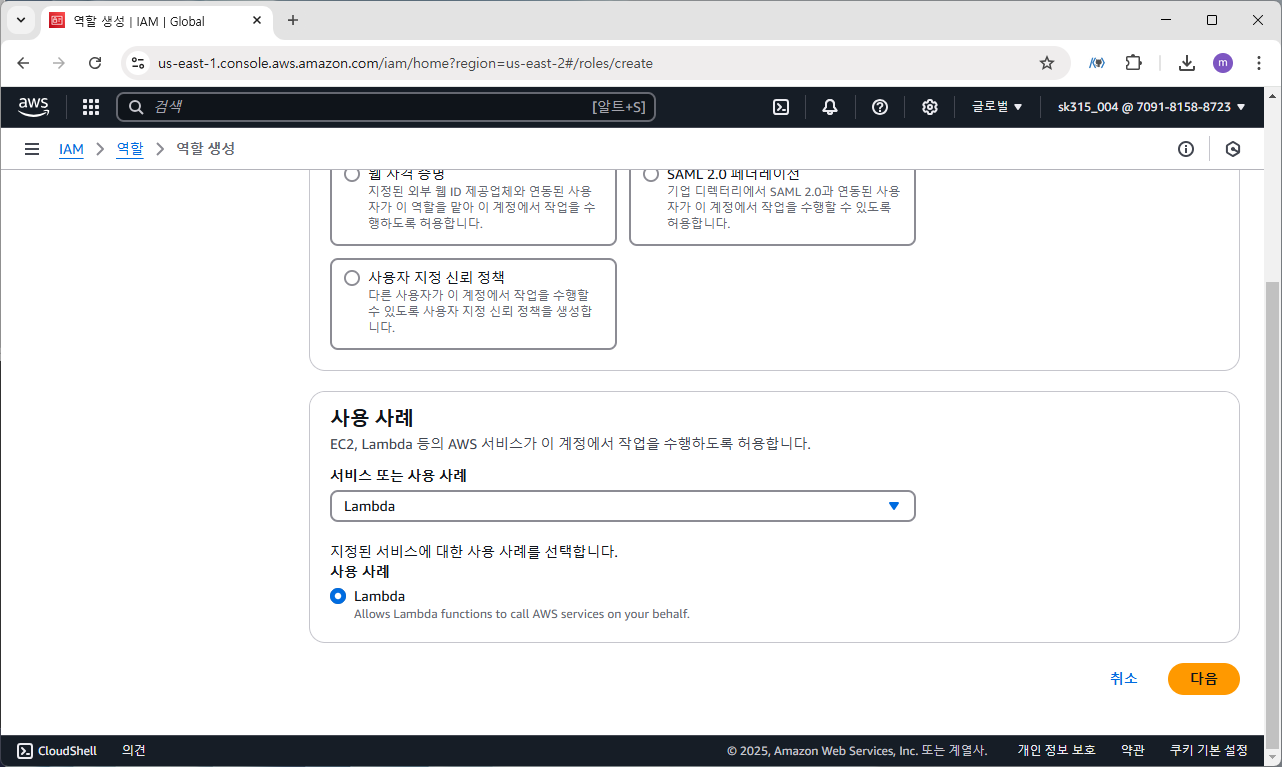
Task: Click the copyright Amazon Web Services text
Action: tap(857, 750)
